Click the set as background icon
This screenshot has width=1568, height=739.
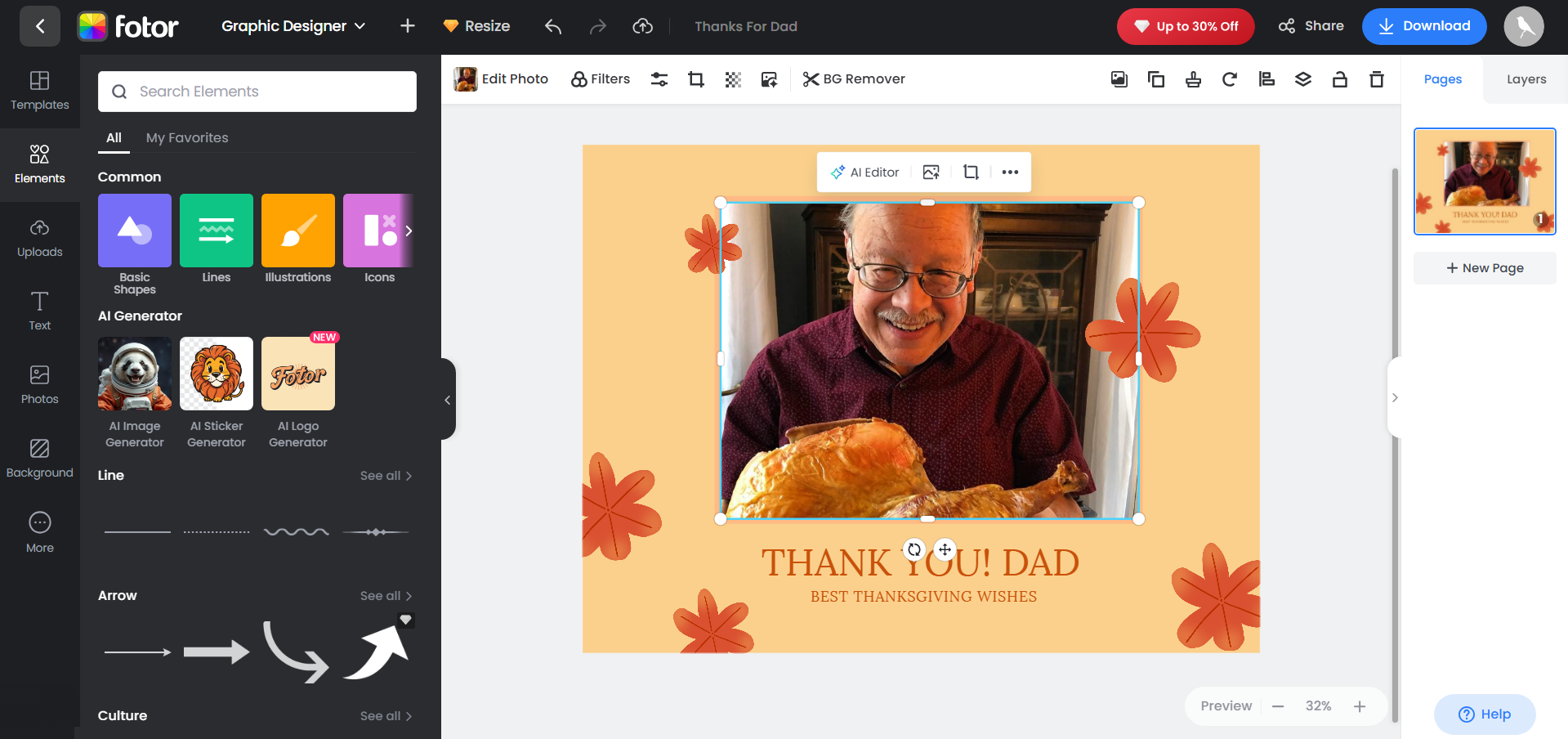pyautogui.click(x=1119, y=79)
